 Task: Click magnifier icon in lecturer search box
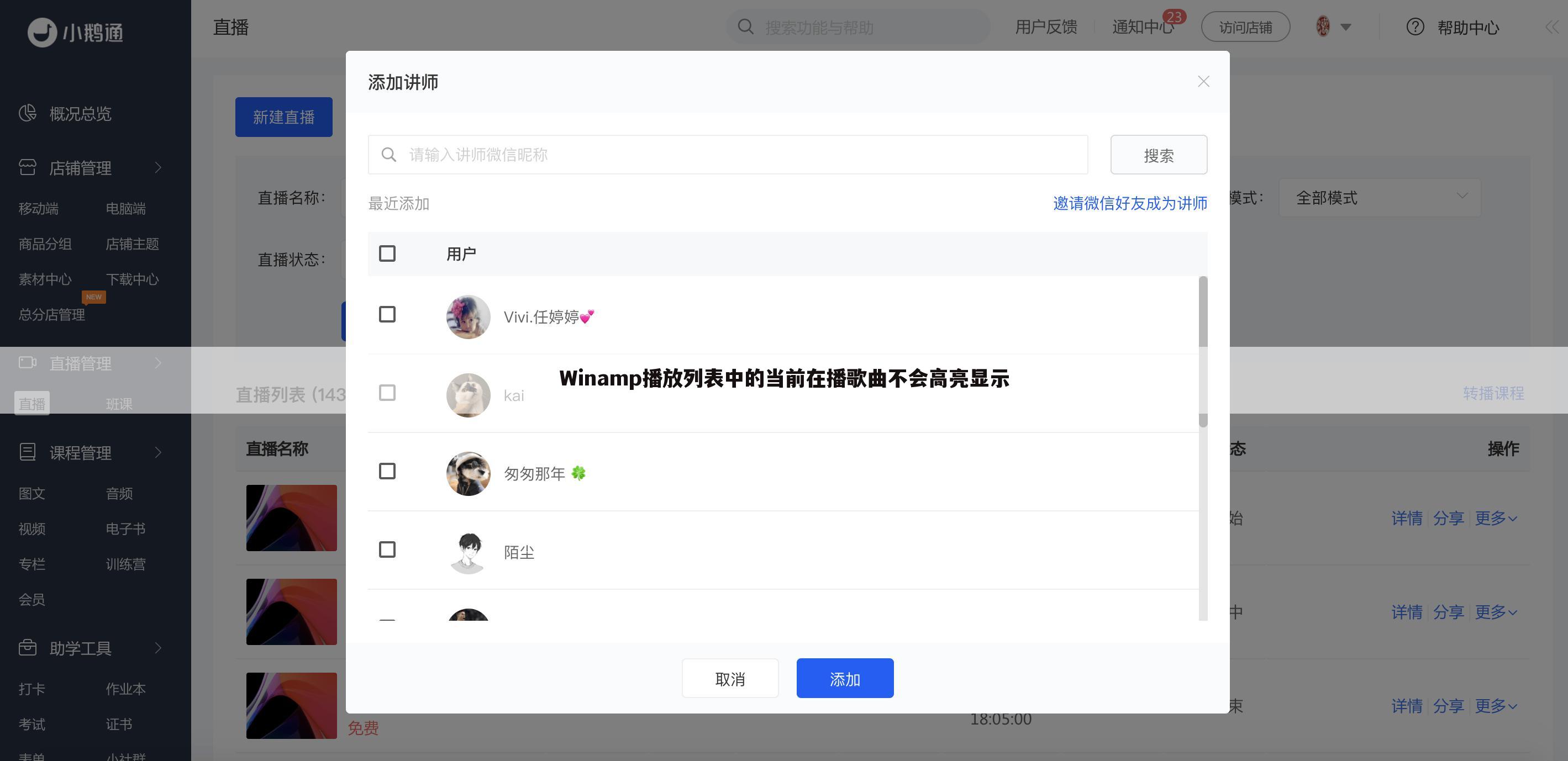(389, 155)
